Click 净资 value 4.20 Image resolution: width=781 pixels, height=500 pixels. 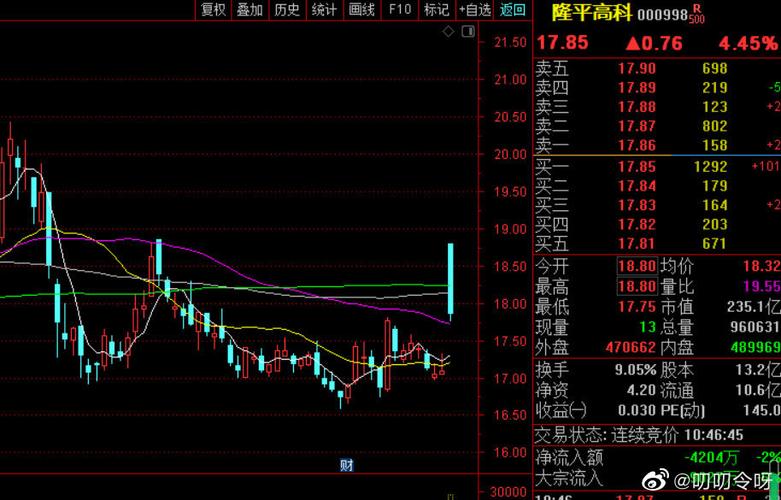coord(642,389)
